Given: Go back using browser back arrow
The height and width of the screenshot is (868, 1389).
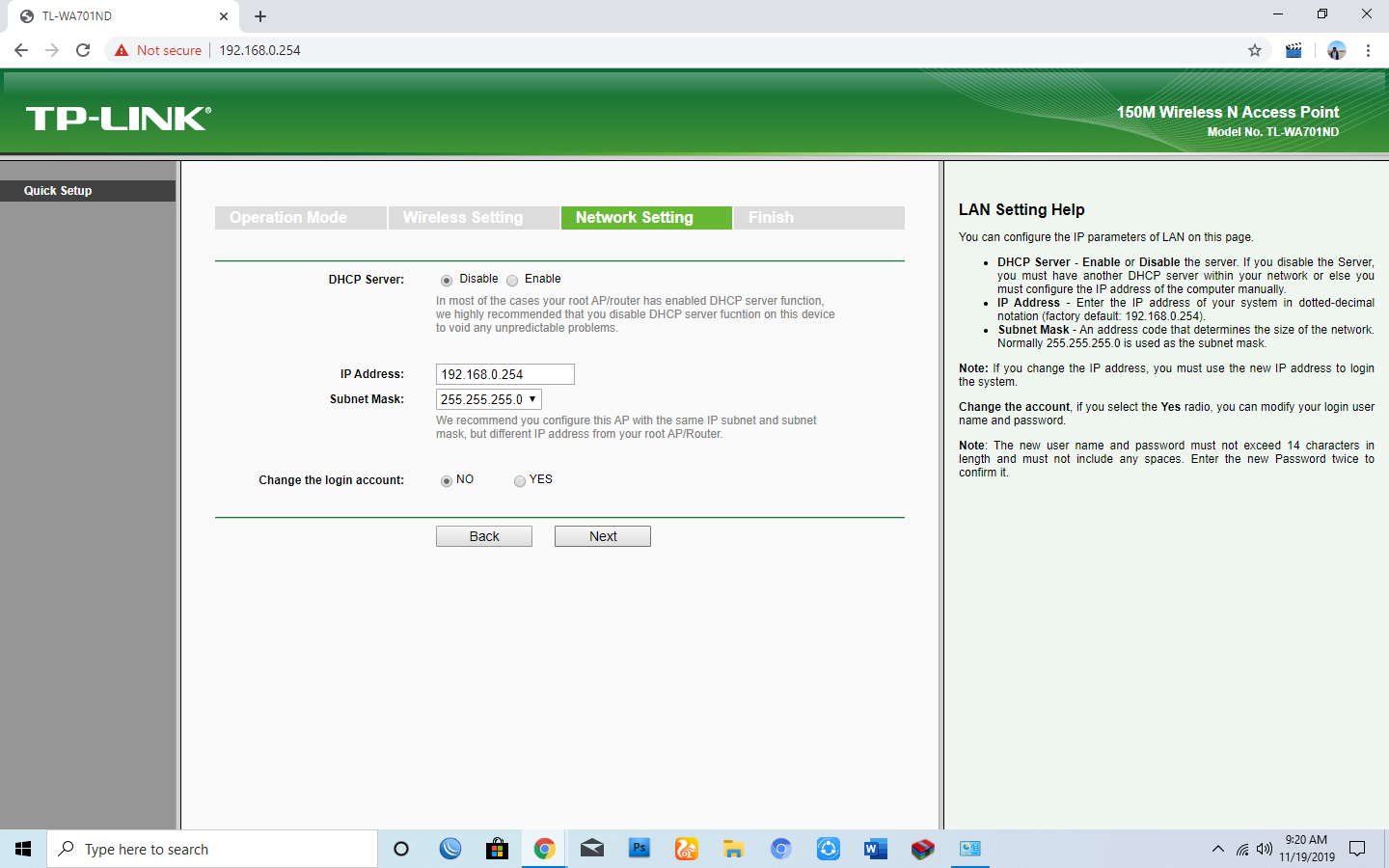Looking at the screenshot, I should point(21,50).
